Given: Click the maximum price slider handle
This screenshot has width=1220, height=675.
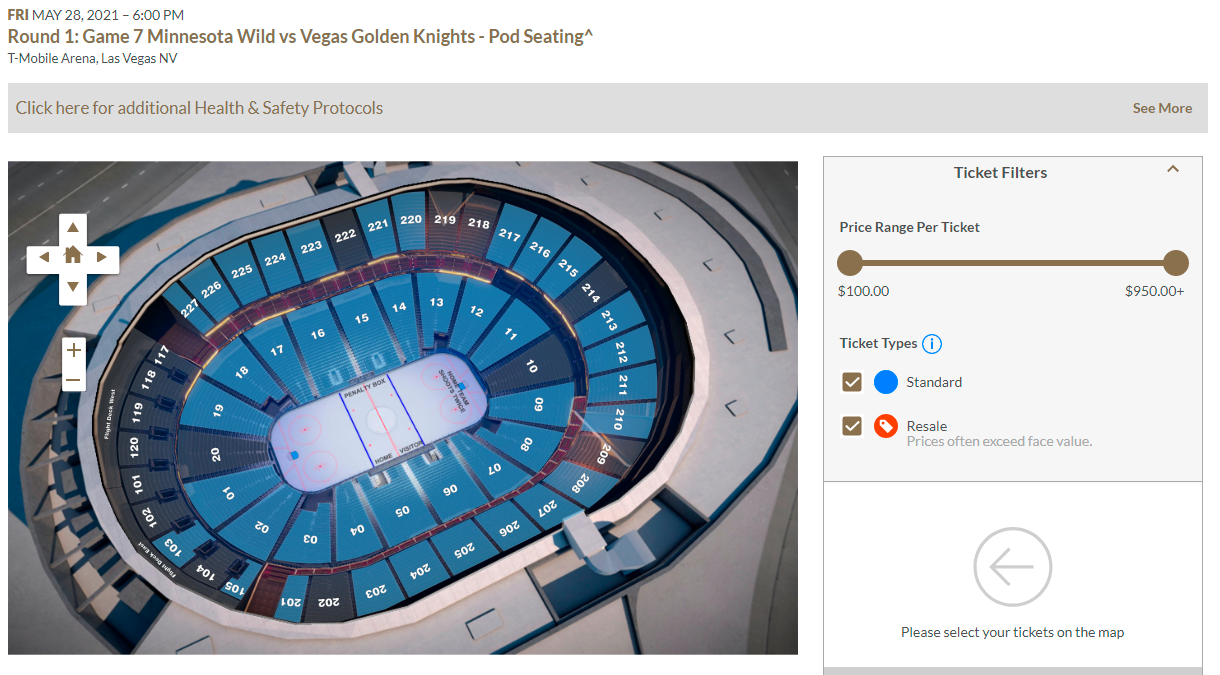Looking at the screenshot, I should pyautogui.click(x=1176, y=263).
